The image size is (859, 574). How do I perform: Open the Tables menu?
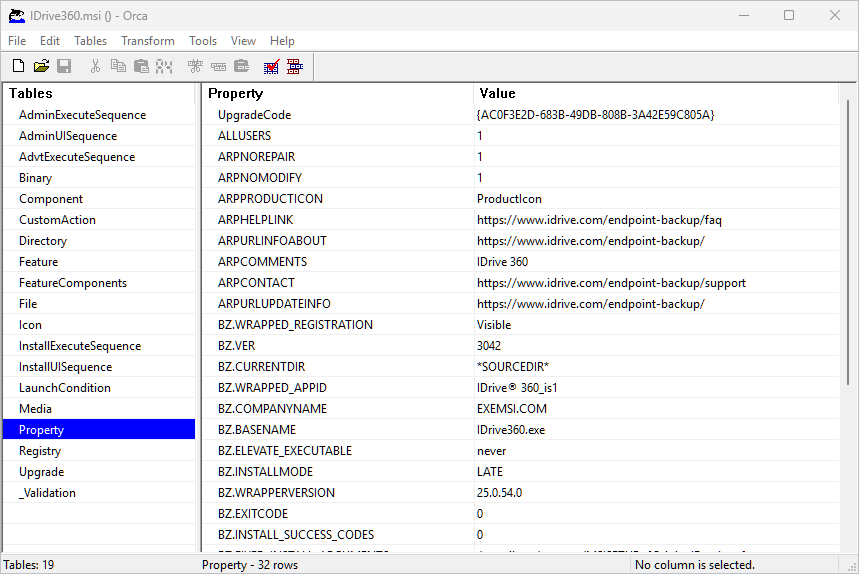click(90, 41)
